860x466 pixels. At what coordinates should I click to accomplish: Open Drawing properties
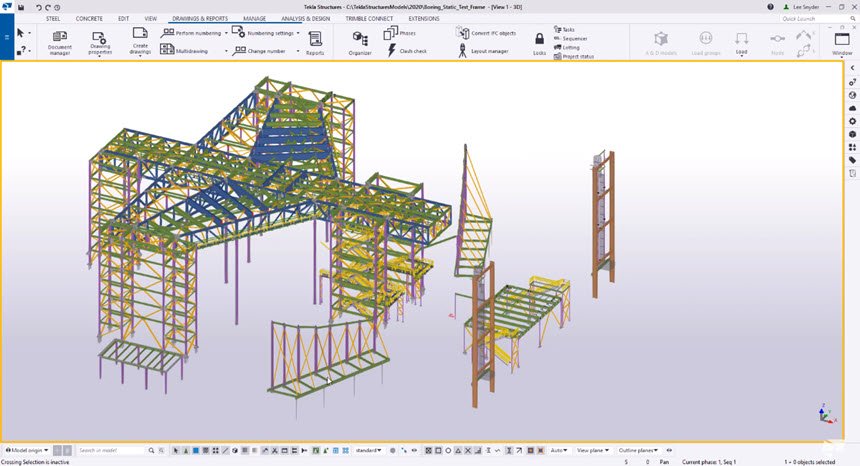[x=100, y=42]
